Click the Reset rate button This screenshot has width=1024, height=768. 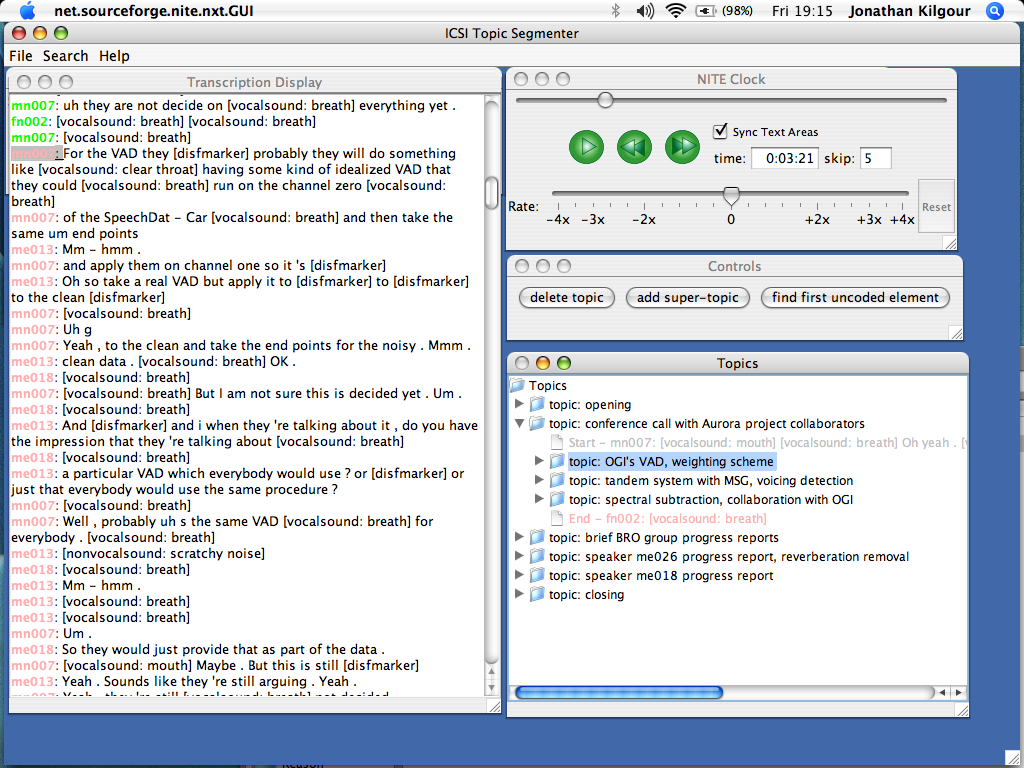tap(936, 206)
